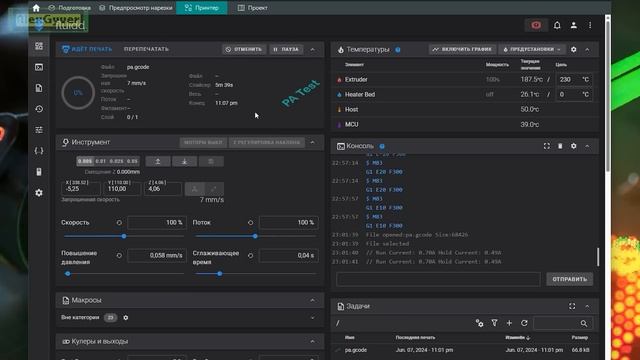This screenshot has height=360, width=640.
Task: Select the Принтер tab
Action: point(202,8)
